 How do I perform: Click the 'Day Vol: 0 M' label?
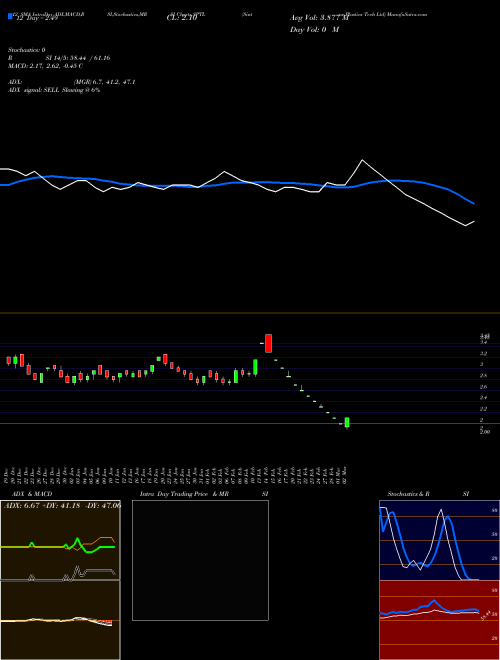314,30
